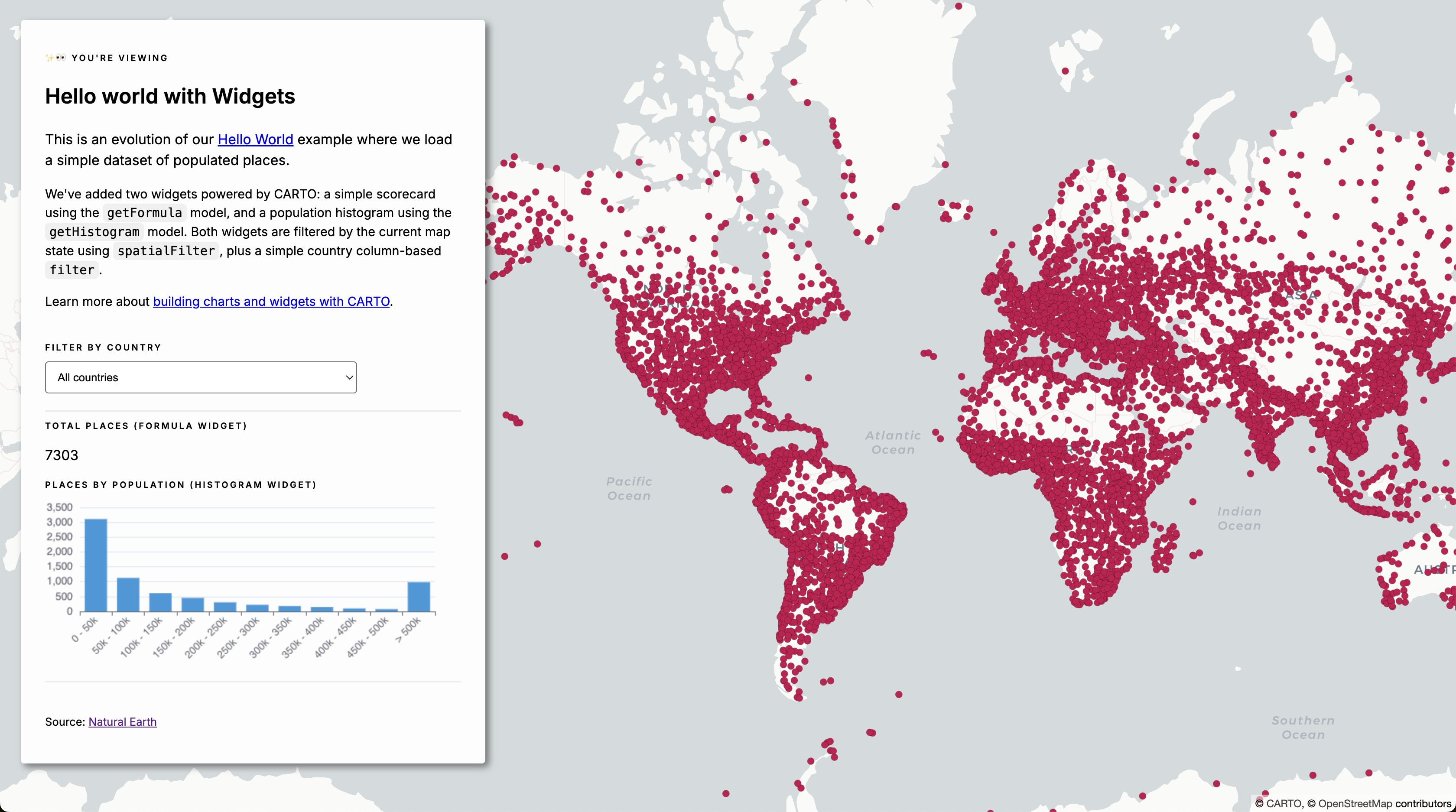The width and height of the screenshot is (1456, 812).
Task: Click the OpenStreetMap attribution link
Action: pyautogui.click(x=1355, y=803)
